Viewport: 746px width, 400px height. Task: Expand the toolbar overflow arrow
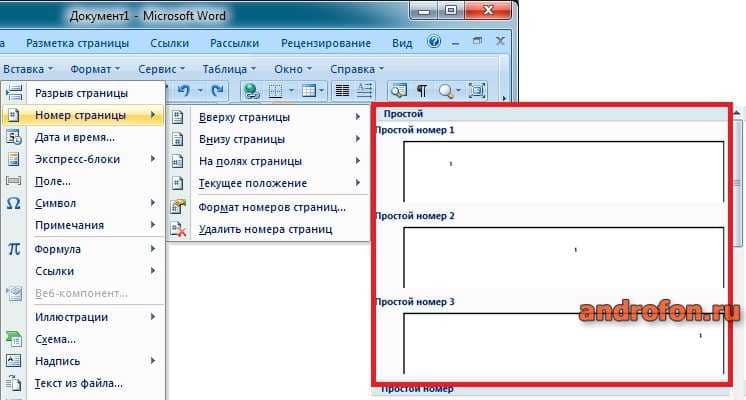tap(504, 98)
